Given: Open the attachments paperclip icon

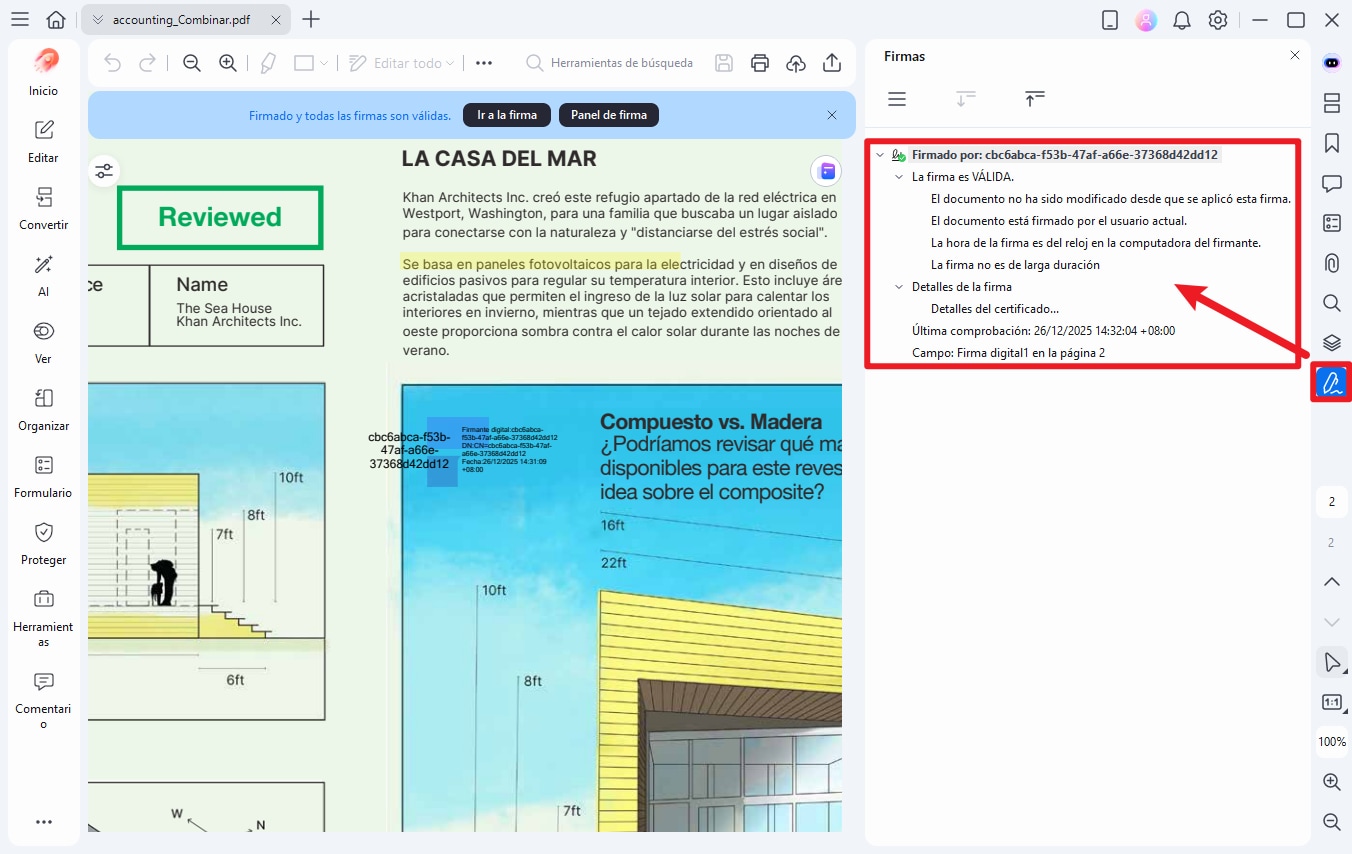Looking at the screenshot, I should pos(1331,263).
